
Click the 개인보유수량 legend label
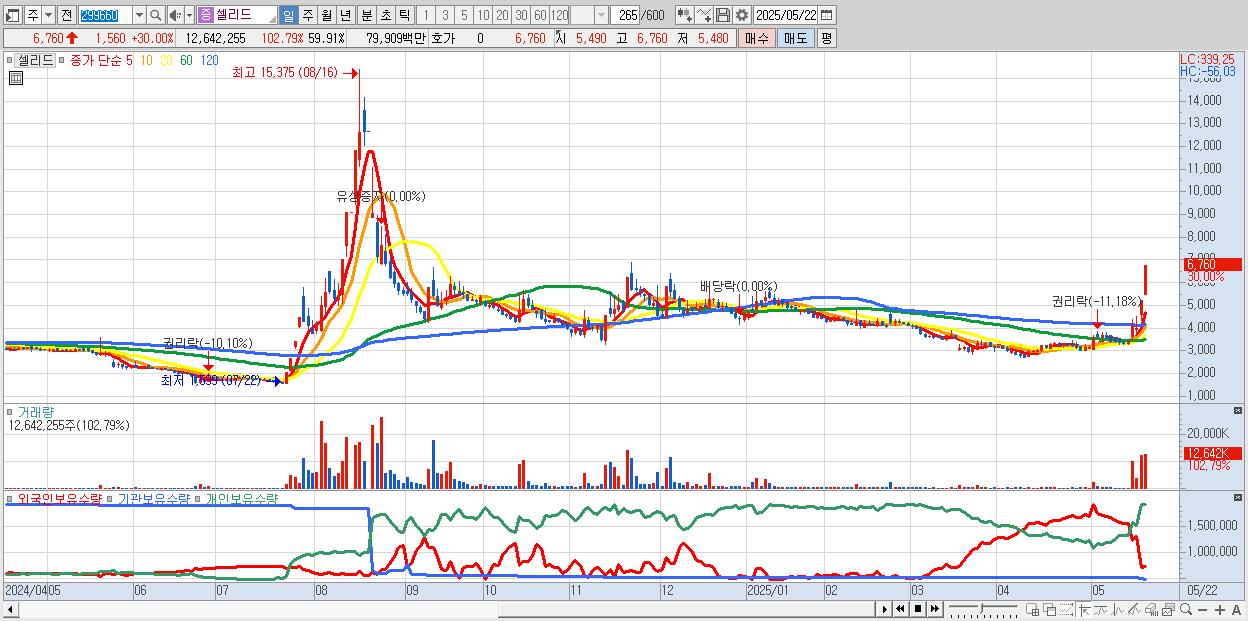coord(241,498)
